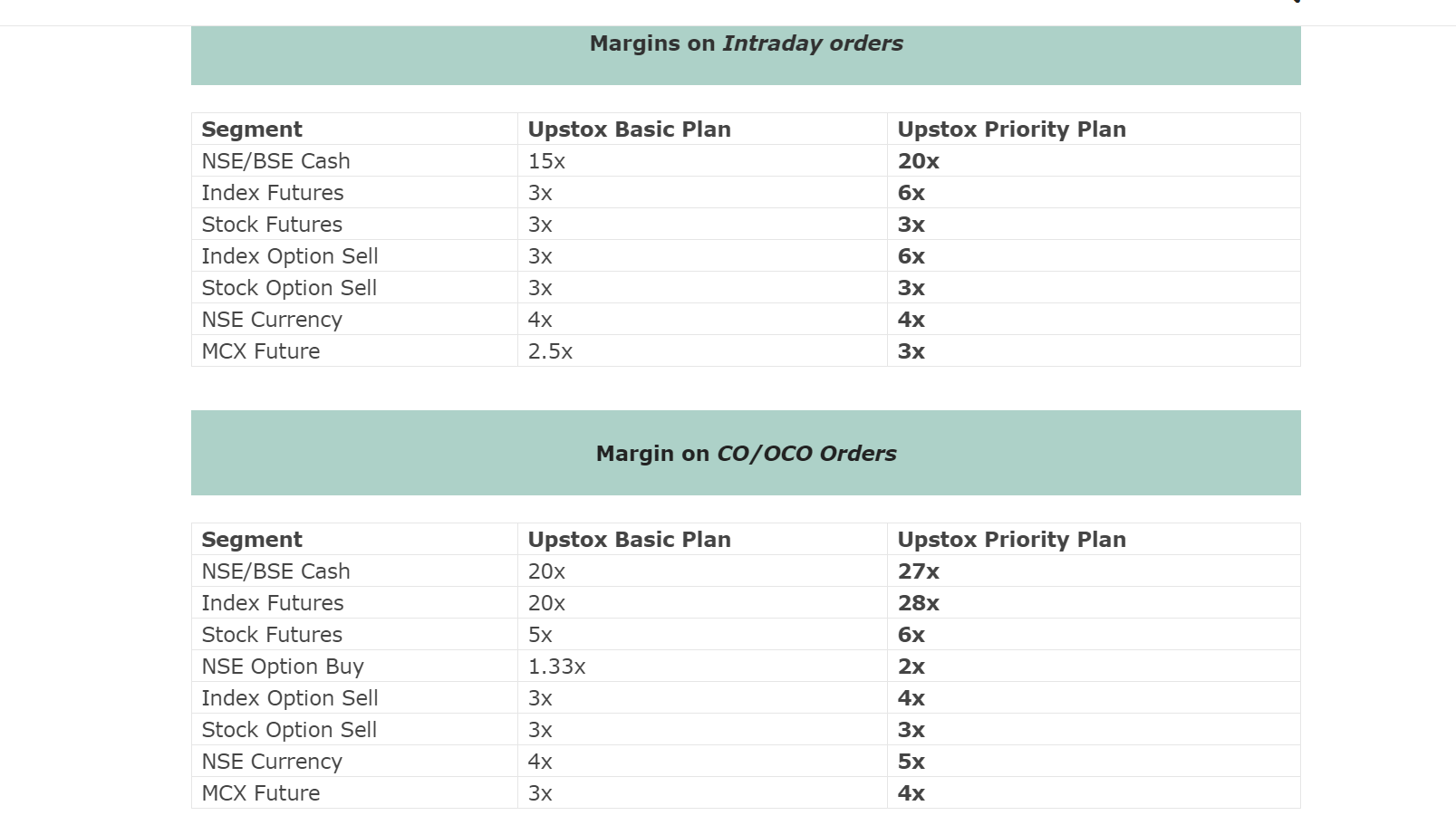Select the 5x NSE Currency Priority value
This screenshot has height=825, width=1456.
coord(911,762)
